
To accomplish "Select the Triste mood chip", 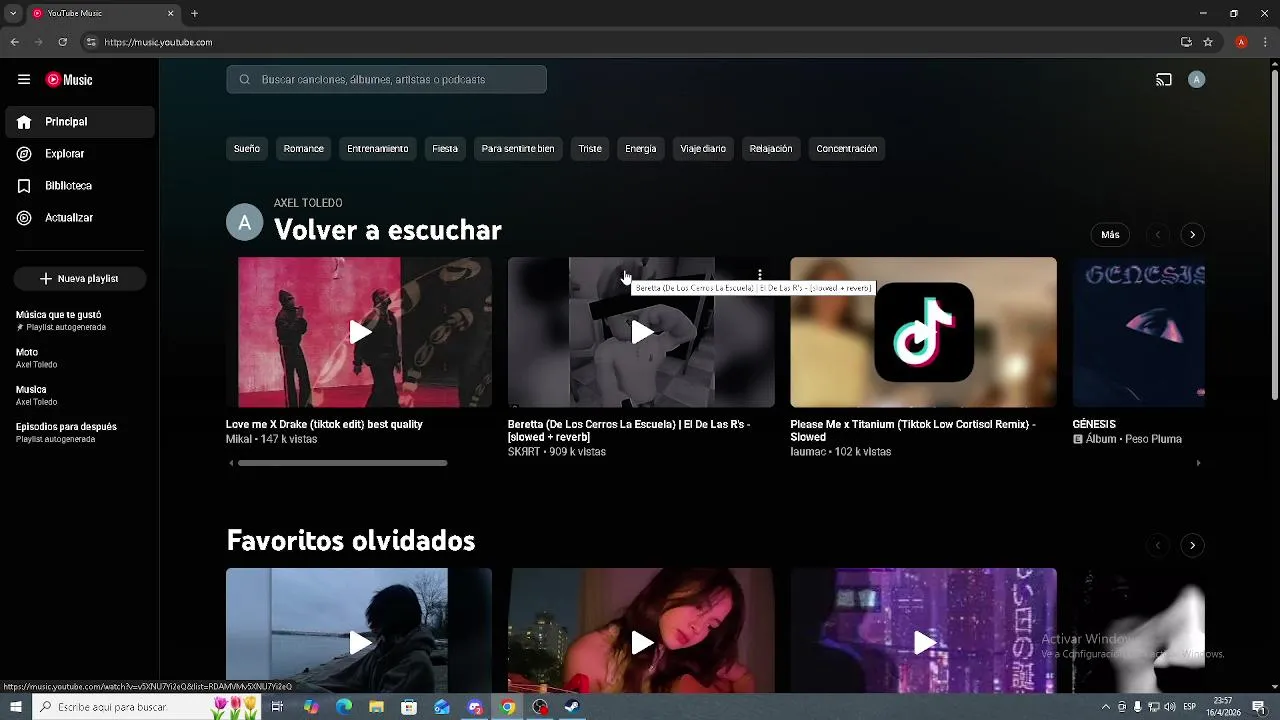I will tap(590, 149).
